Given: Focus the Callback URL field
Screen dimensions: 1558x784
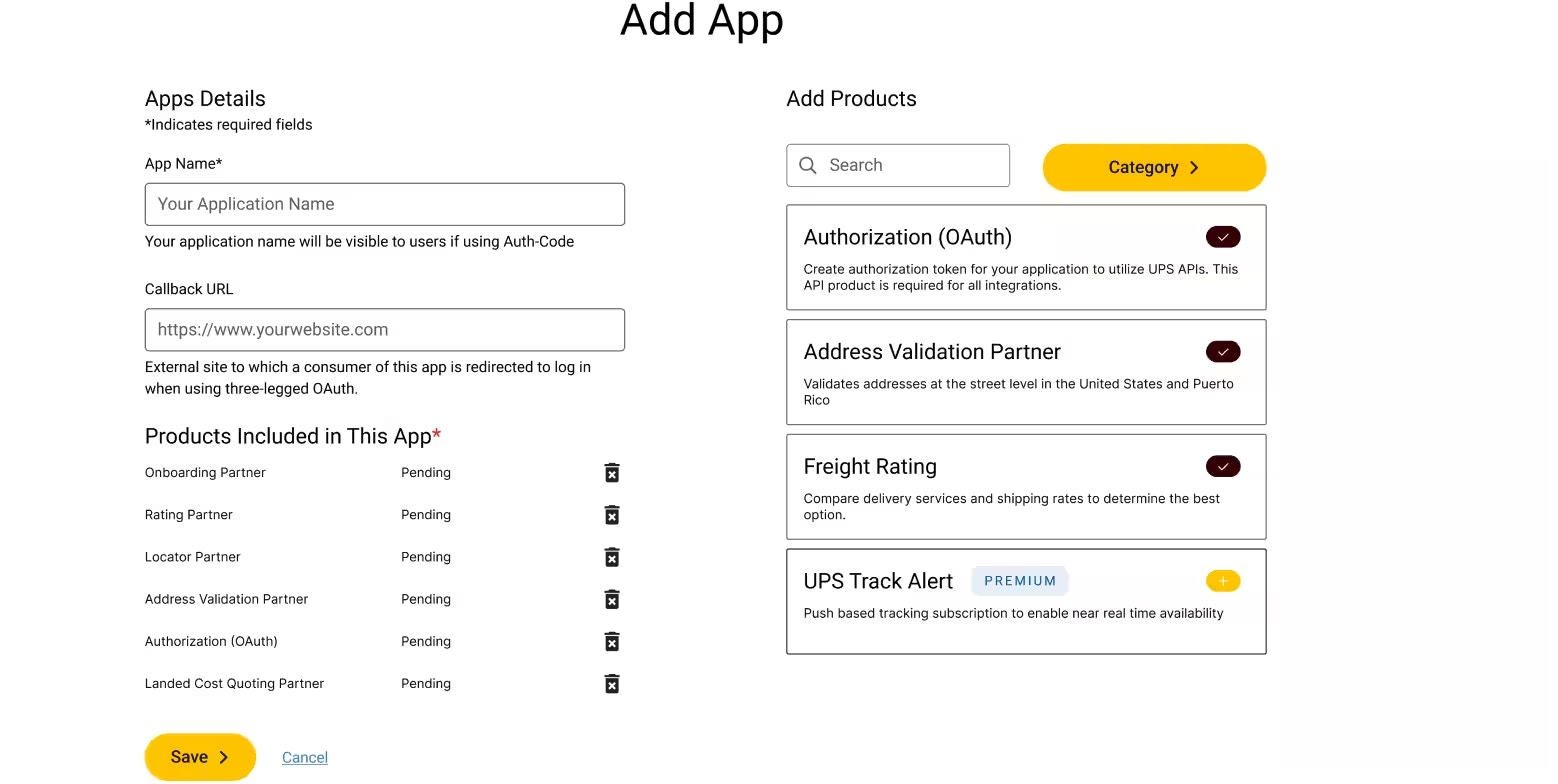Looking at the screenshot, I should click(x=385, y=329).
